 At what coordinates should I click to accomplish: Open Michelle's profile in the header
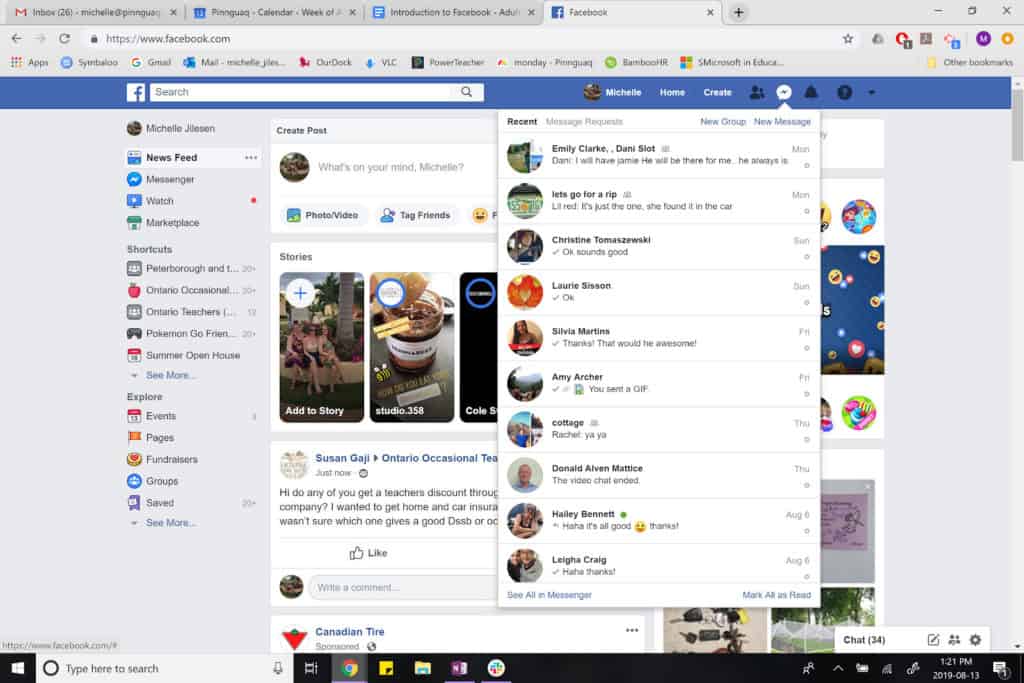pos(613,92)
